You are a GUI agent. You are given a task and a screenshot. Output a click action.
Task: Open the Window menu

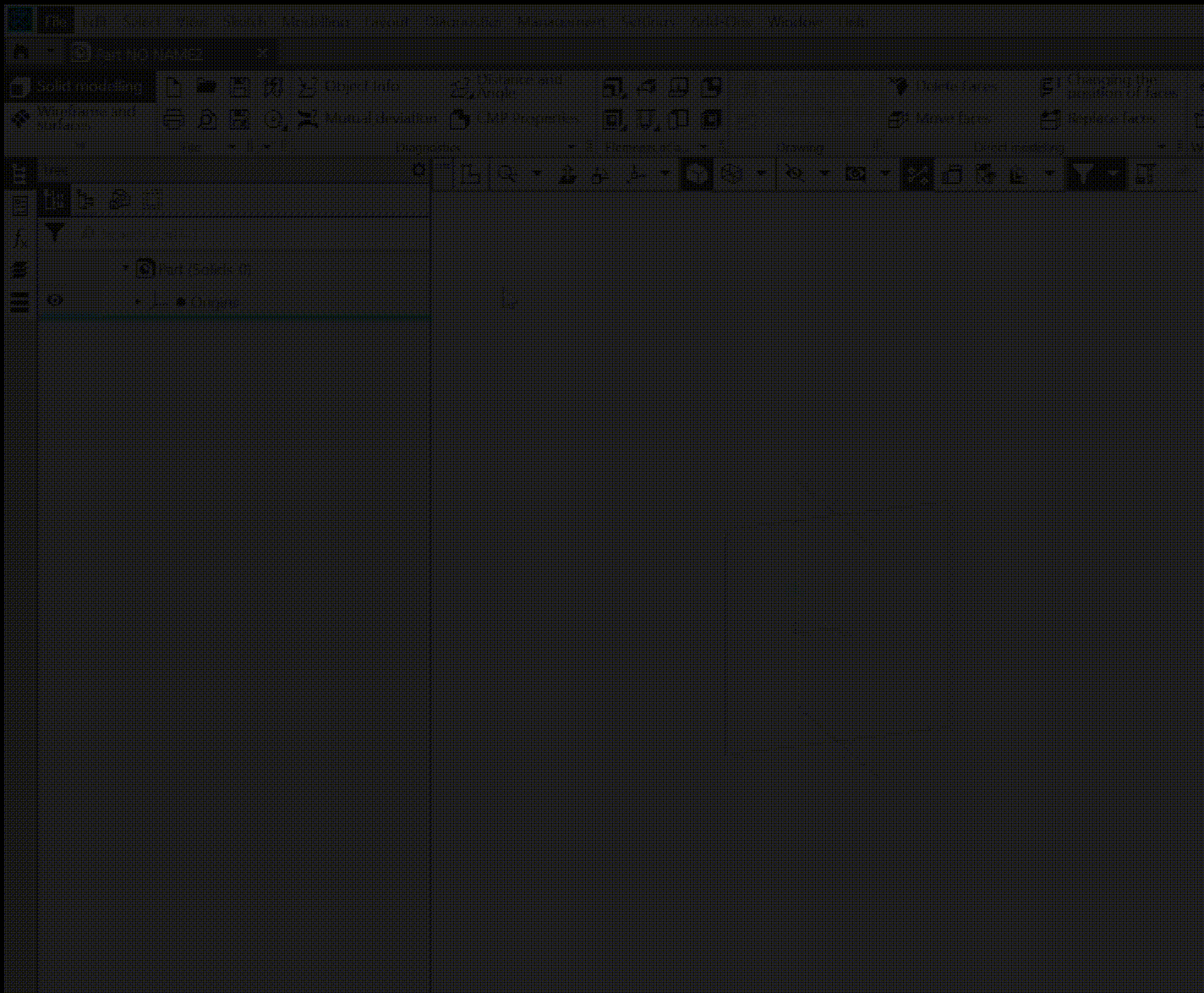[x=793, y=21]
